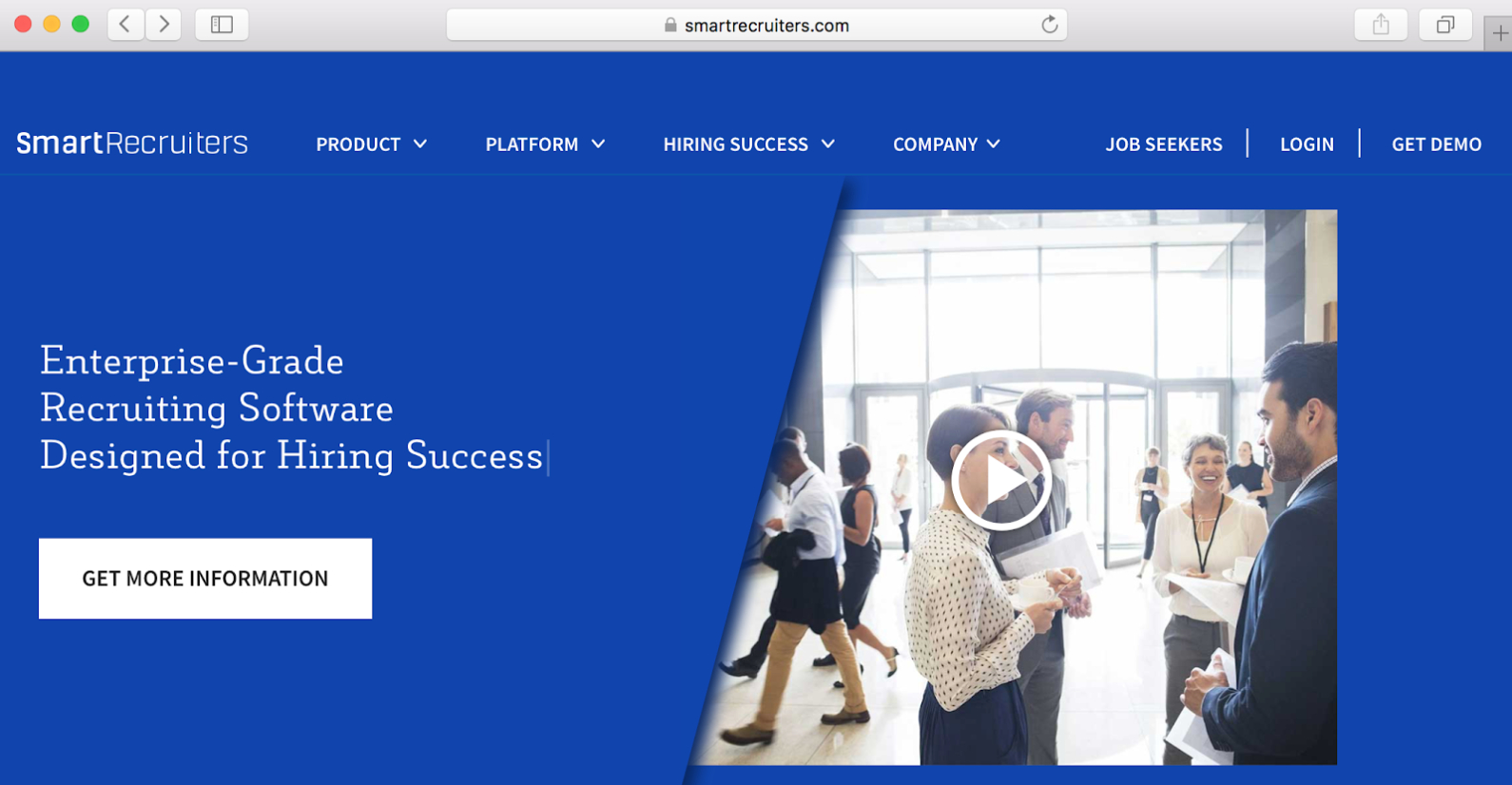Open the COMPANY menu

point(946,144)
